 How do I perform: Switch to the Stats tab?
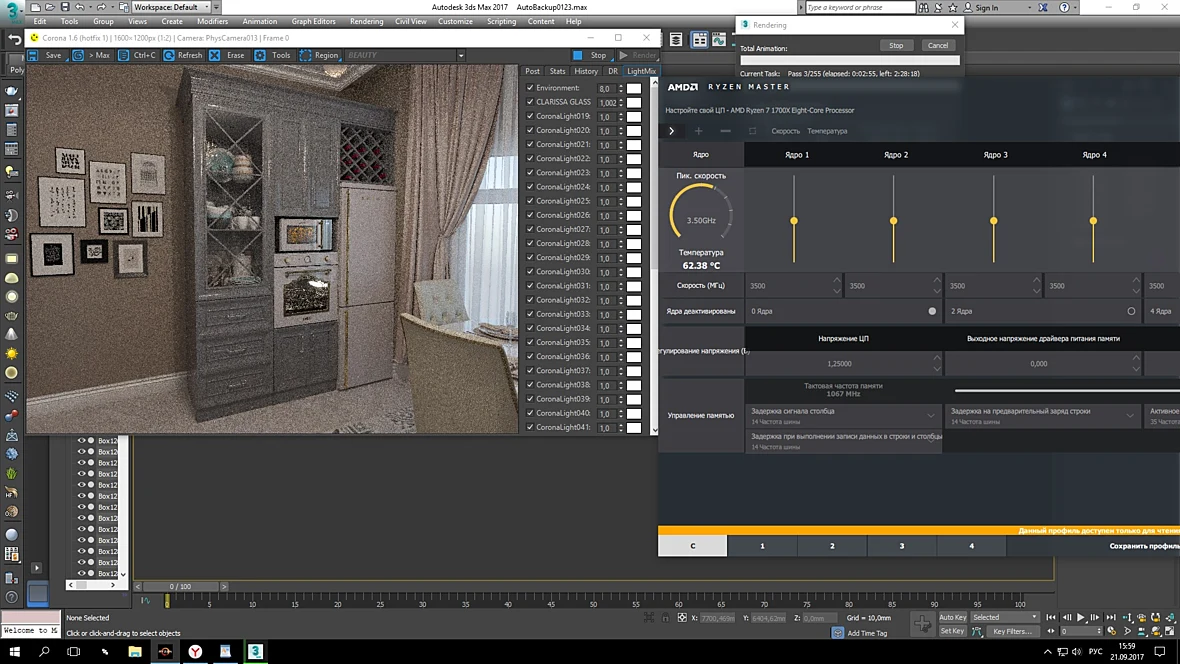pyautogui.click(x=557, y=72)
